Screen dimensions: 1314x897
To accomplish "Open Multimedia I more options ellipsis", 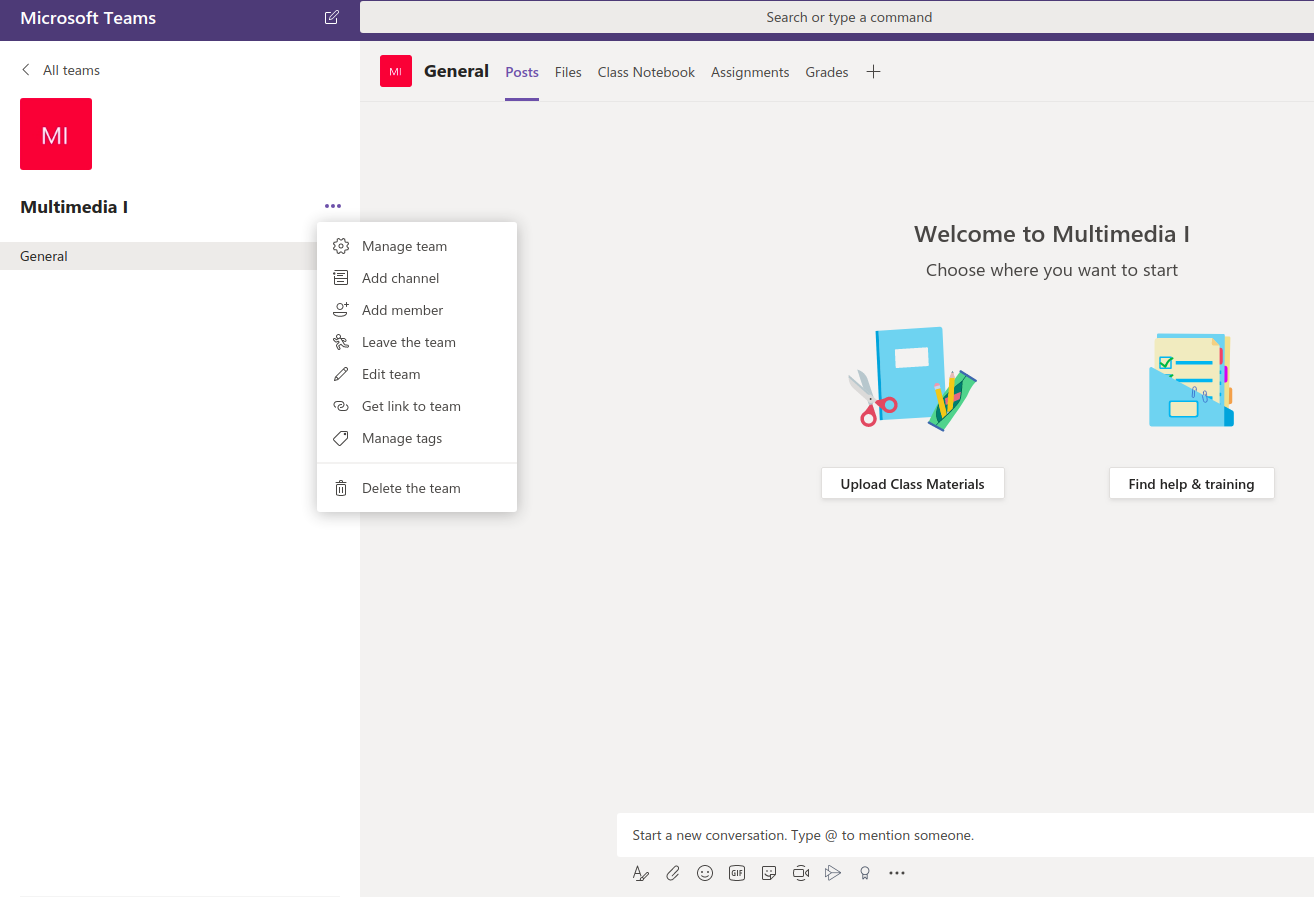I will point(333,206).
